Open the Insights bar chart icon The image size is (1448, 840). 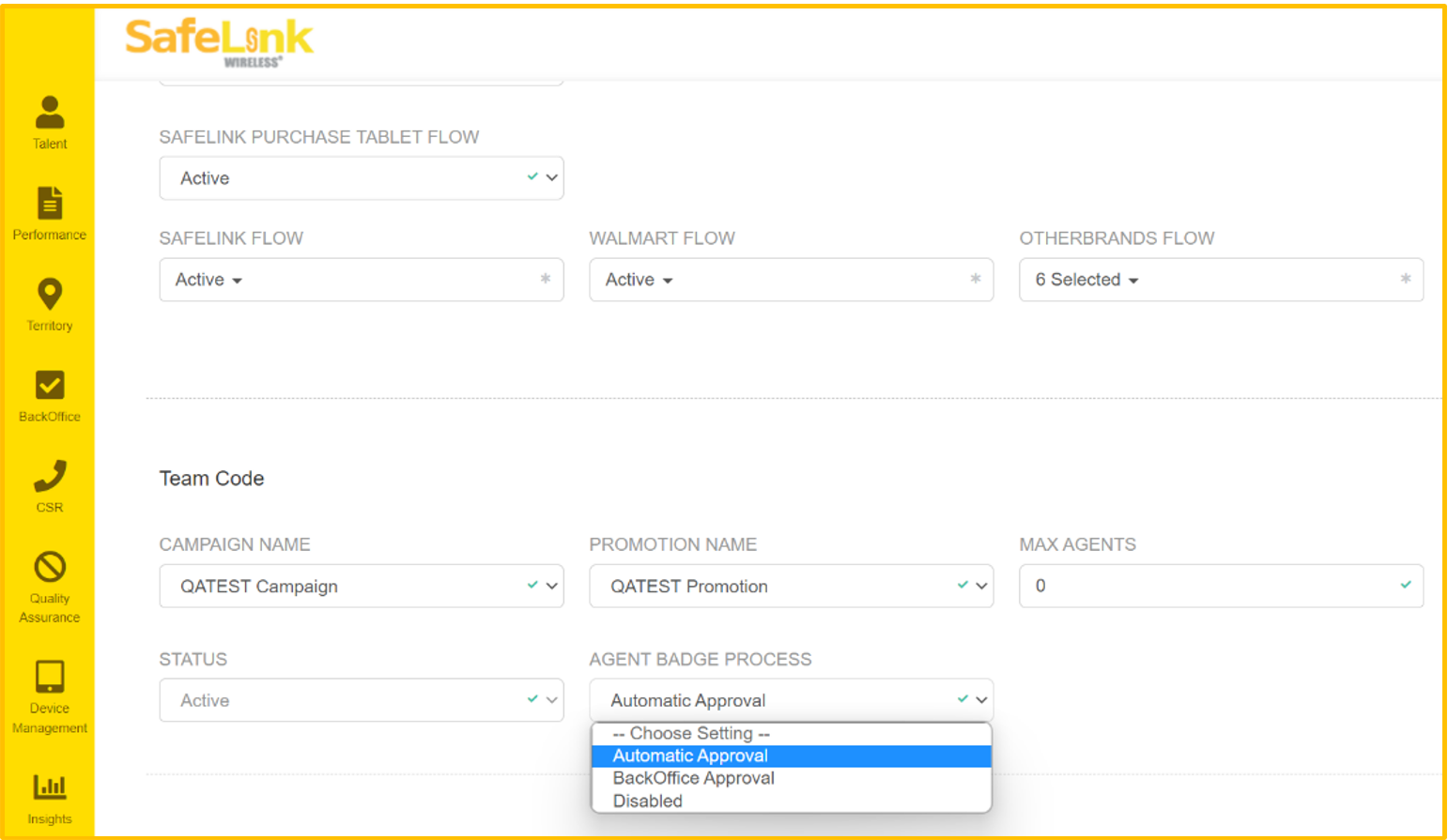coord(50,787)
